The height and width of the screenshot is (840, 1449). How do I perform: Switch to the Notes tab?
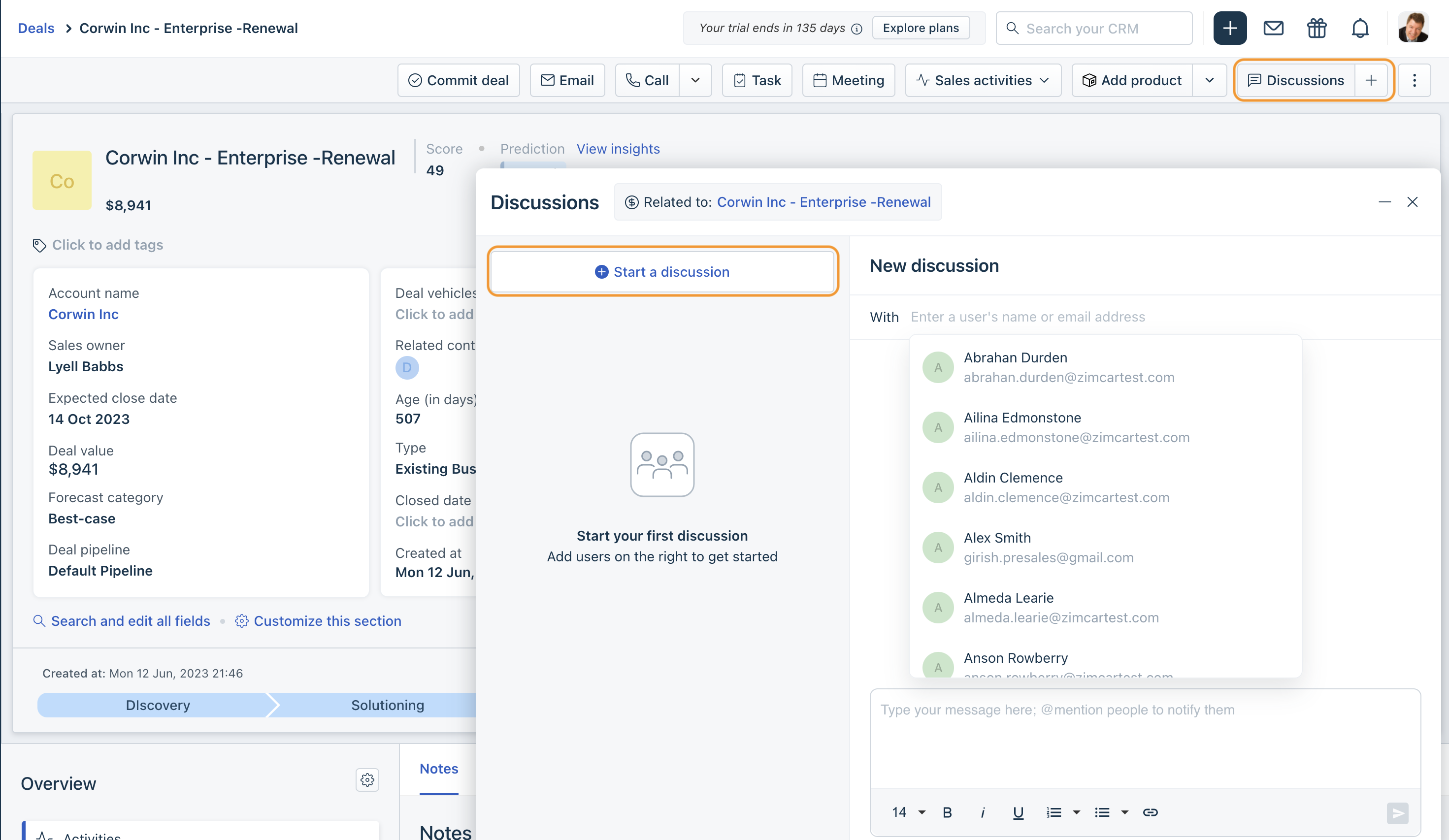pos(439,769)
